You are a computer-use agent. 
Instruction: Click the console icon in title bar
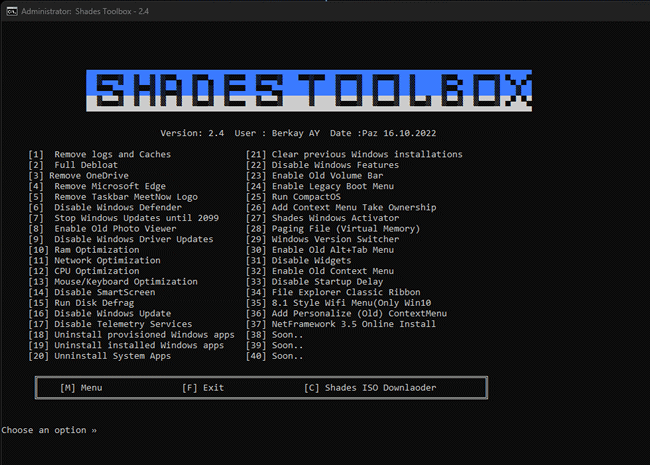click(11, 9)
